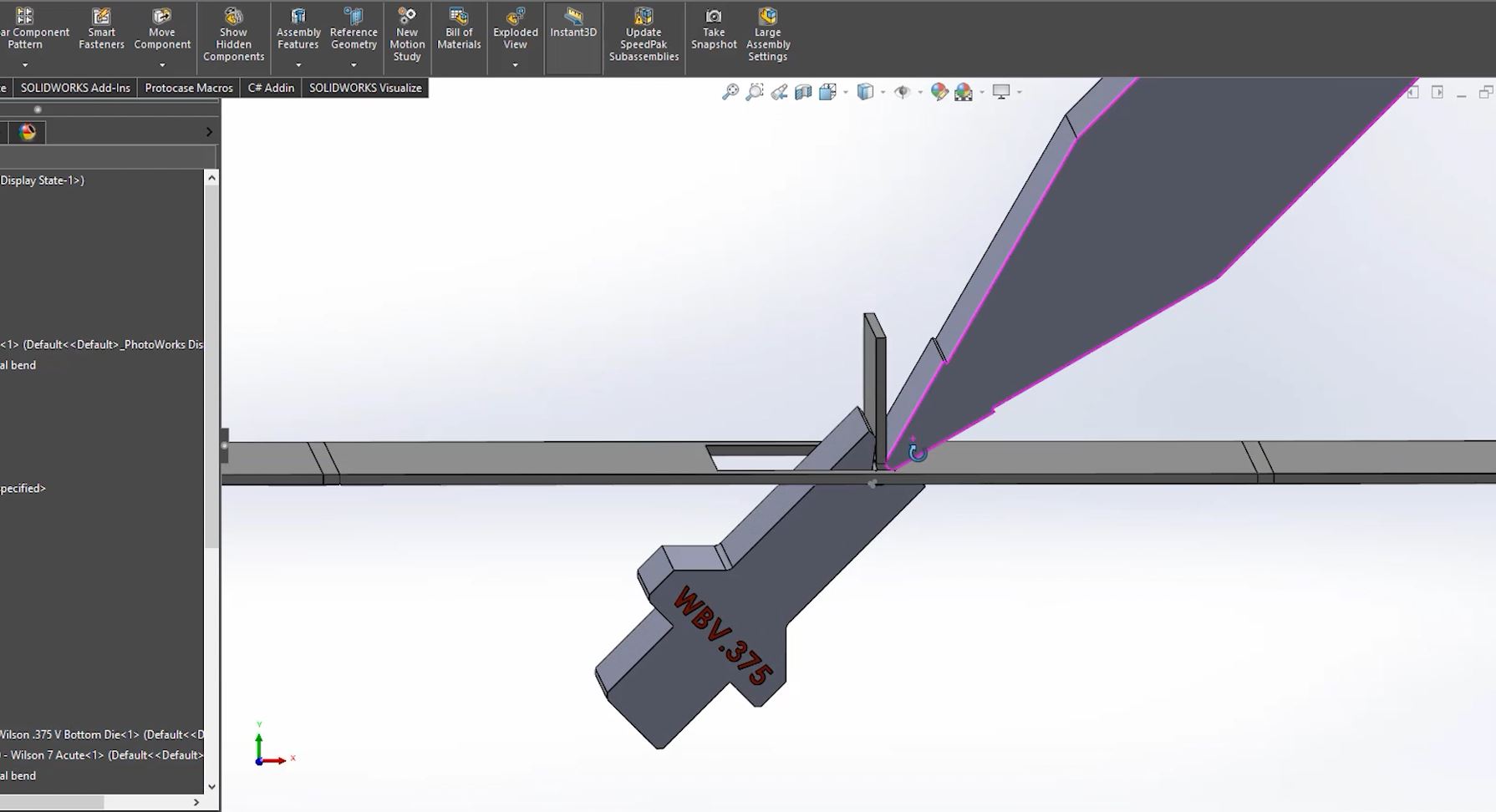Click Previous View icon

[x=779, y=92]
